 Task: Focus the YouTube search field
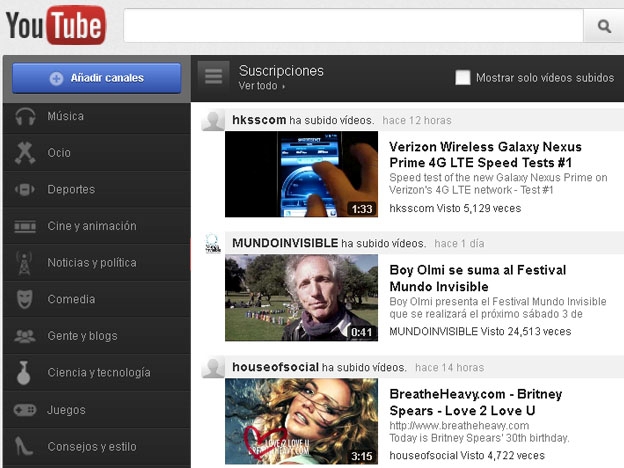click(353, 26)
